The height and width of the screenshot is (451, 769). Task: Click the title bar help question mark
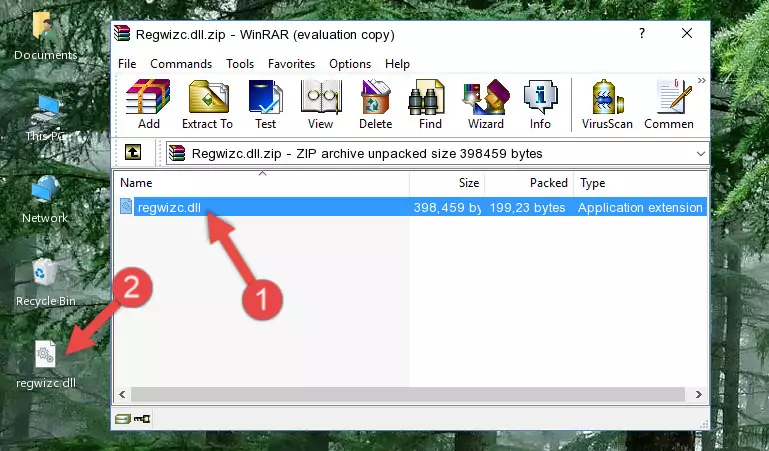641,33
